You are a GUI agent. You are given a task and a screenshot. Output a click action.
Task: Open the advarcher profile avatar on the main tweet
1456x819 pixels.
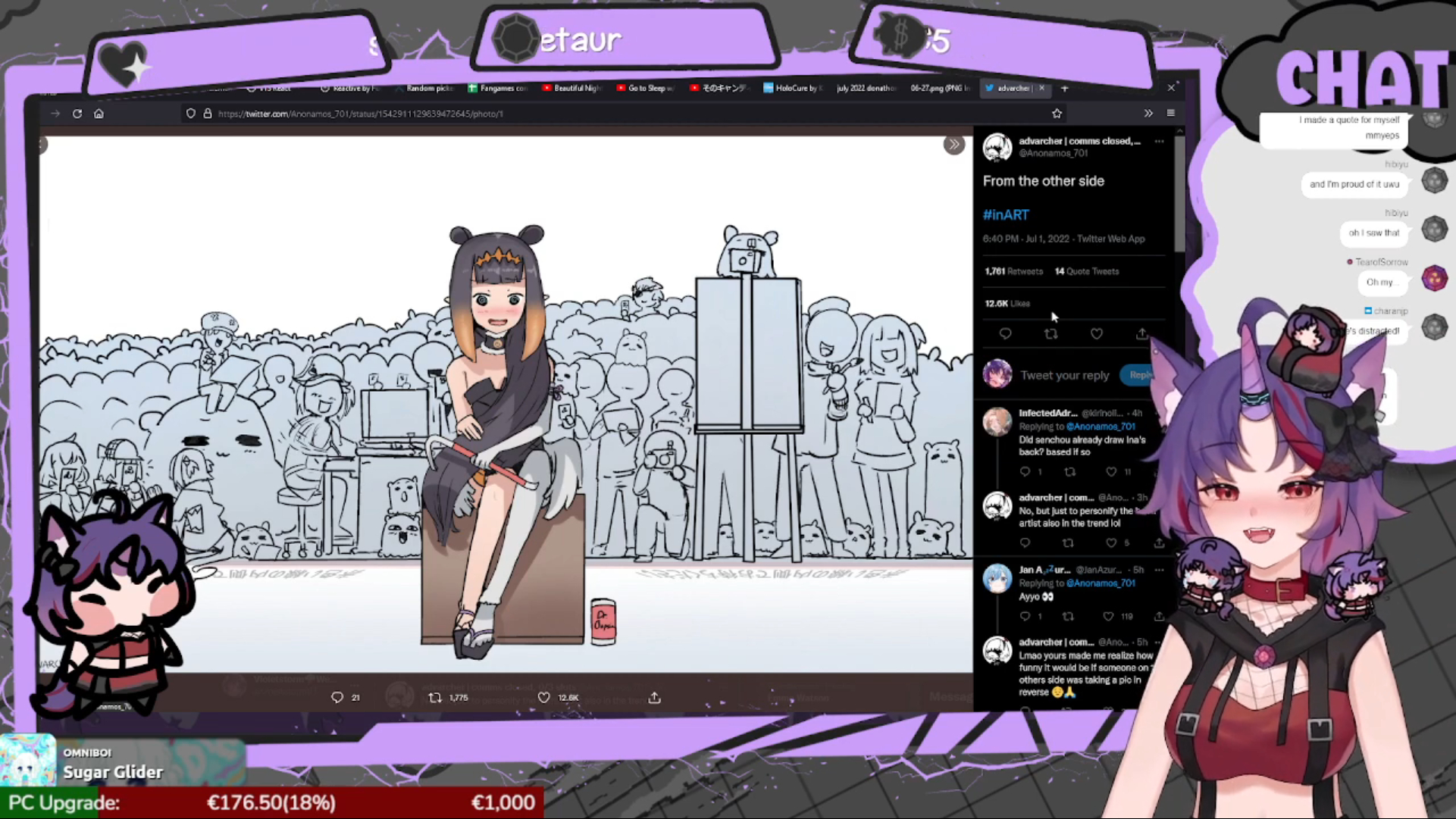[997, 147]
